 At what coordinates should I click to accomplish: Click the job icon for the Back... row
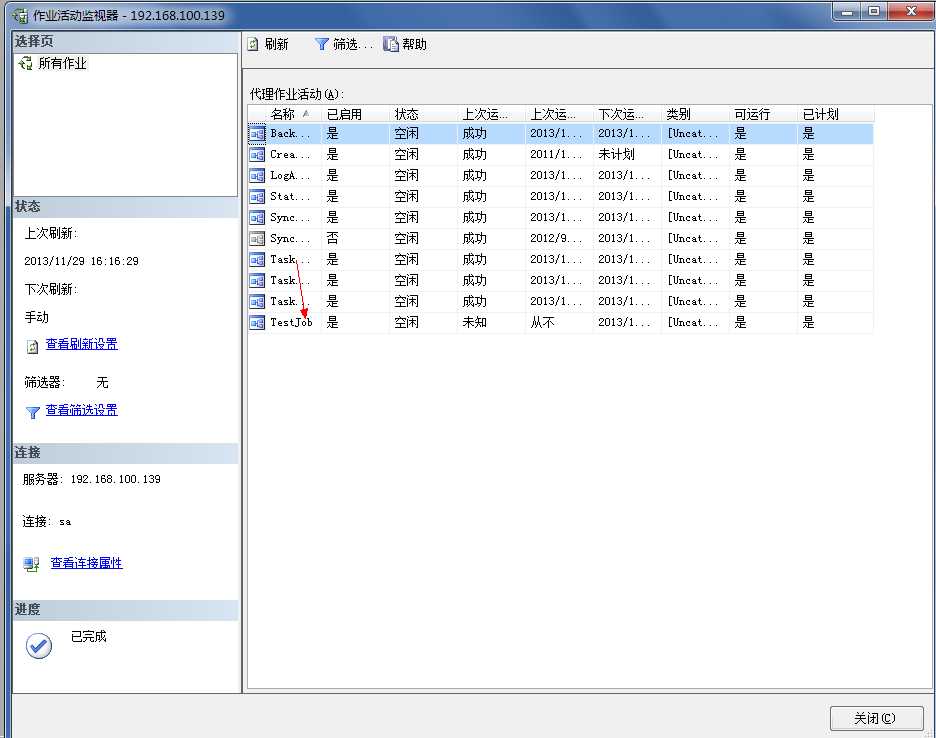tap(257, 134)
